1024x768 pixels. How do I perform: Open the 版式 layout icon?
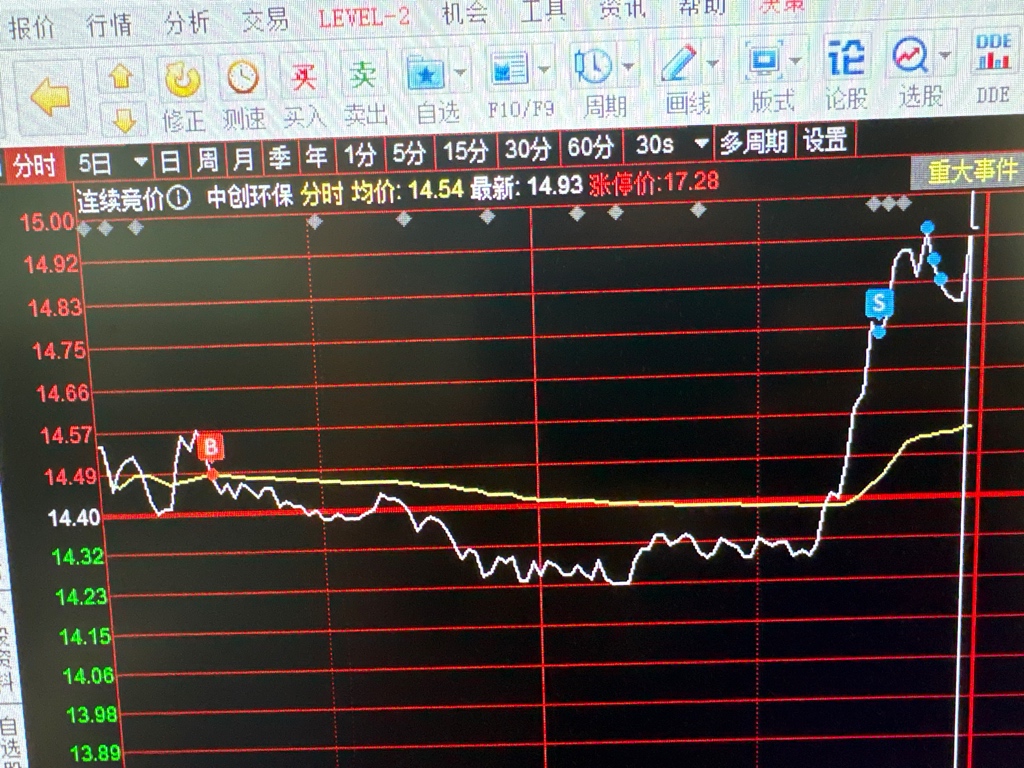[x=764, y=61]
